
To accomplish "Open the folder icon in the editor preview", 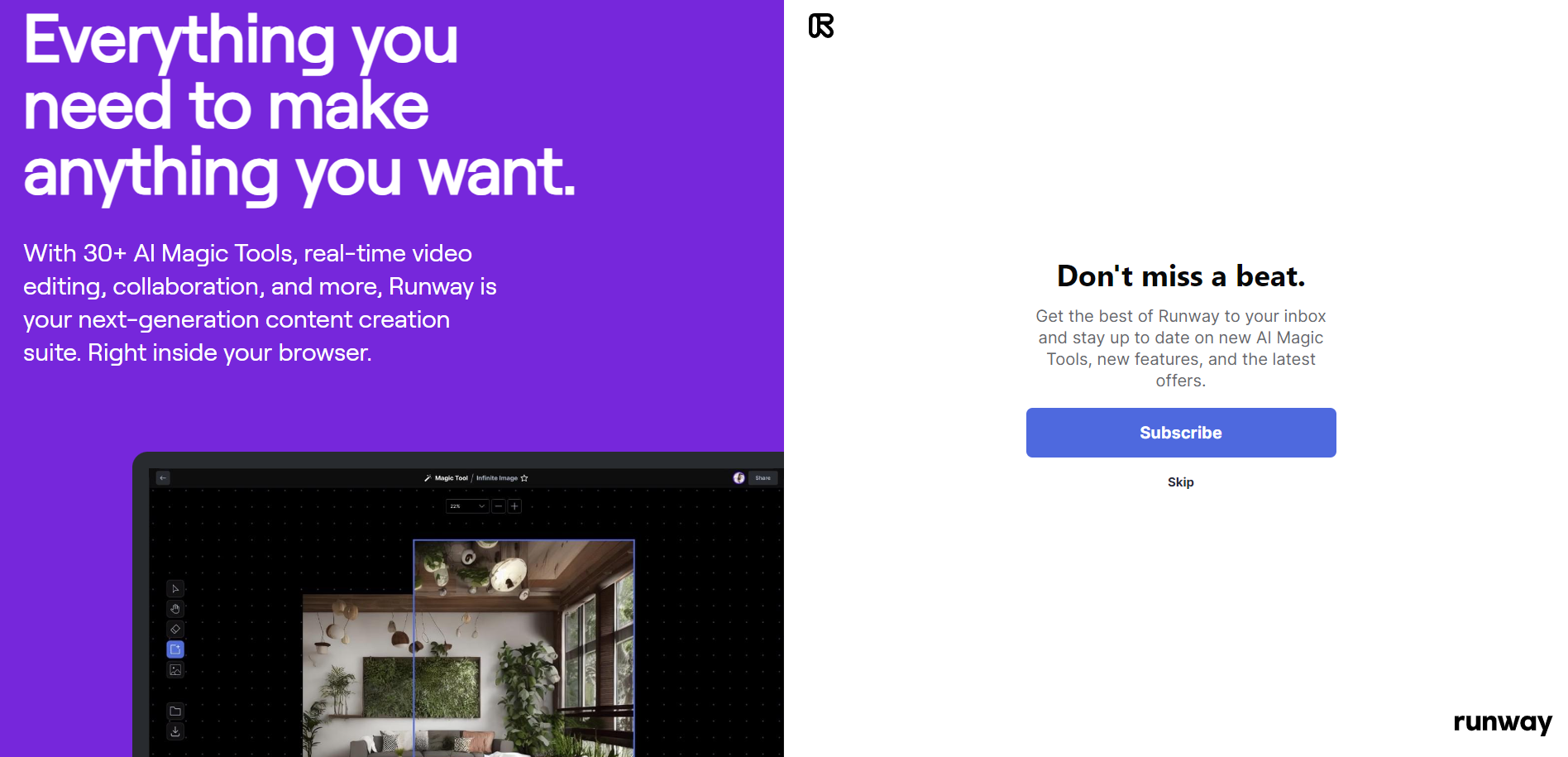I will (x=175, y=711).
